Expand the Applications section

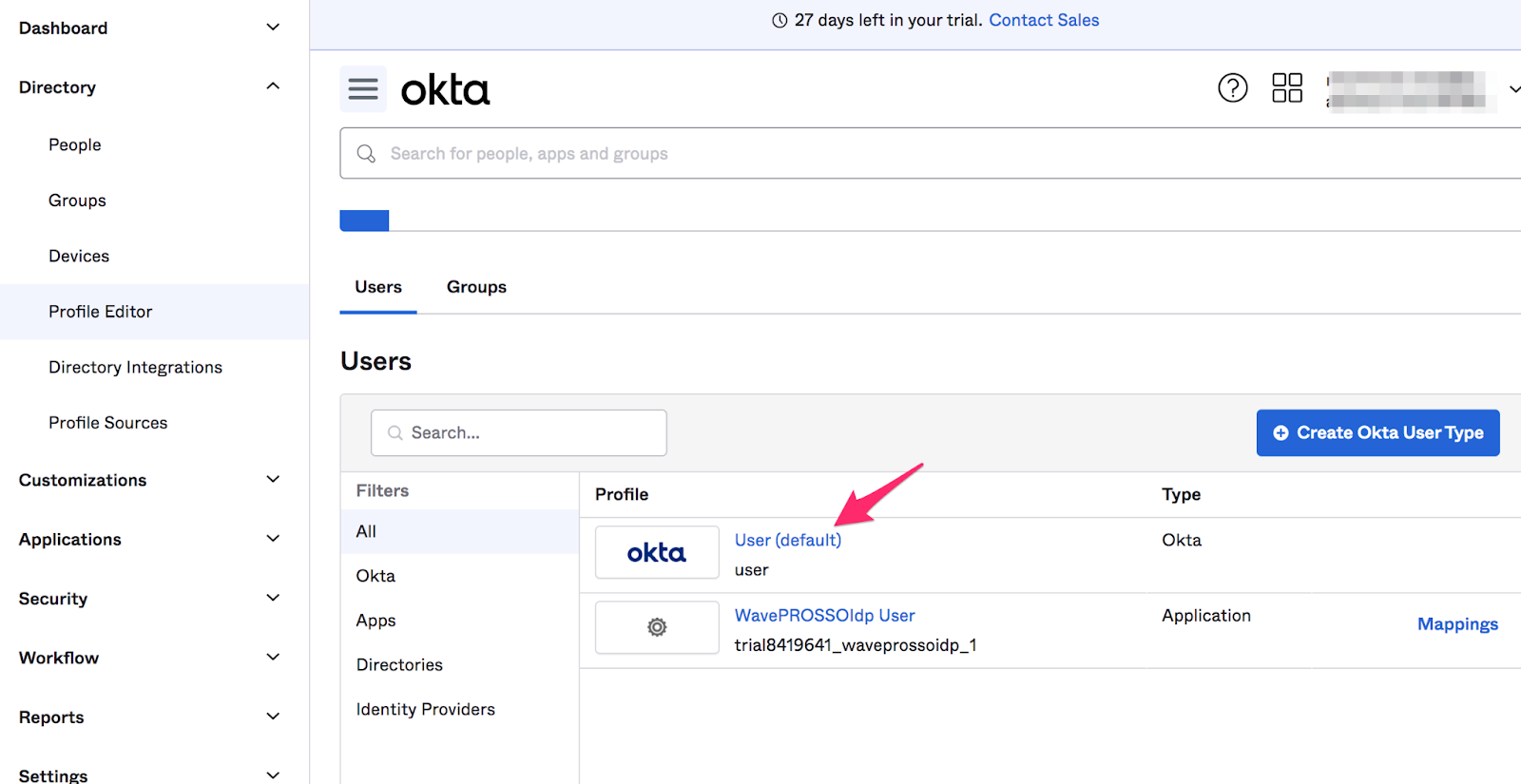pyautogui.click(x=273, y=539)
